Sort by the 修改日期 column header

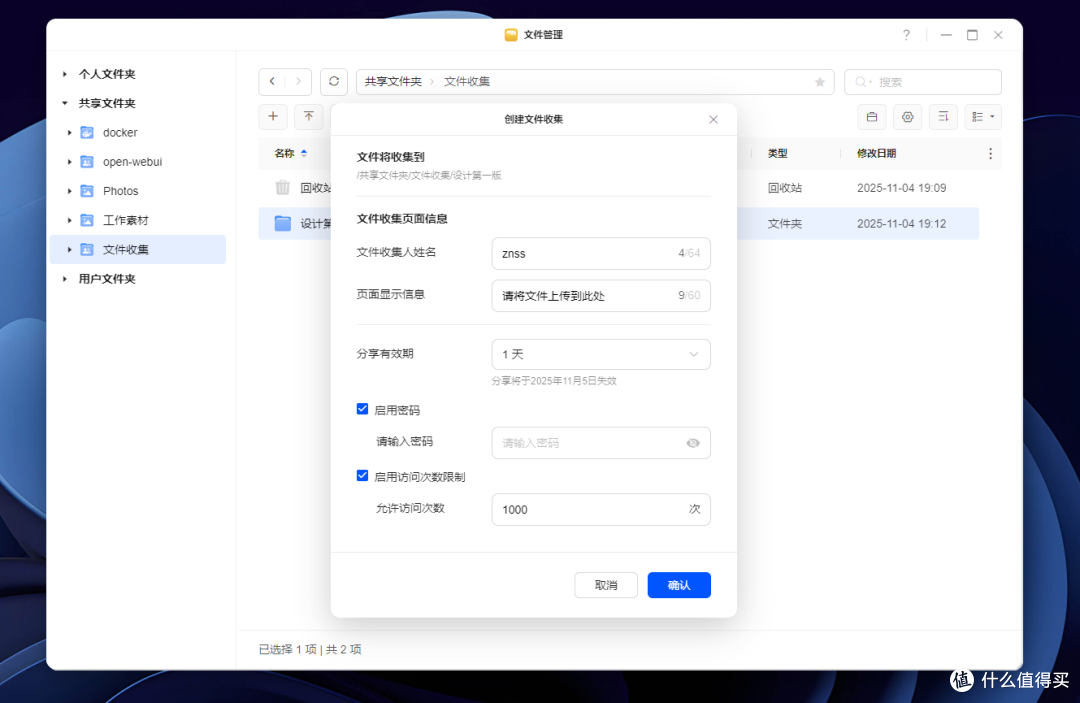click(x=876, y=154)
